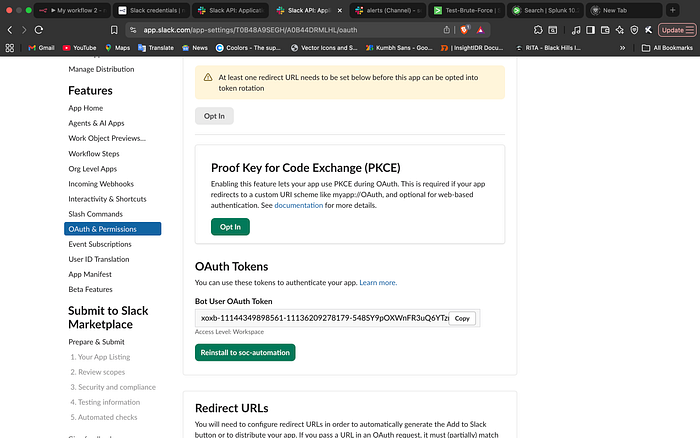Viewport: 700px width, 438px height.
Task: Click the gray token rotation Opt In button
Action: (x=214, y=116)
